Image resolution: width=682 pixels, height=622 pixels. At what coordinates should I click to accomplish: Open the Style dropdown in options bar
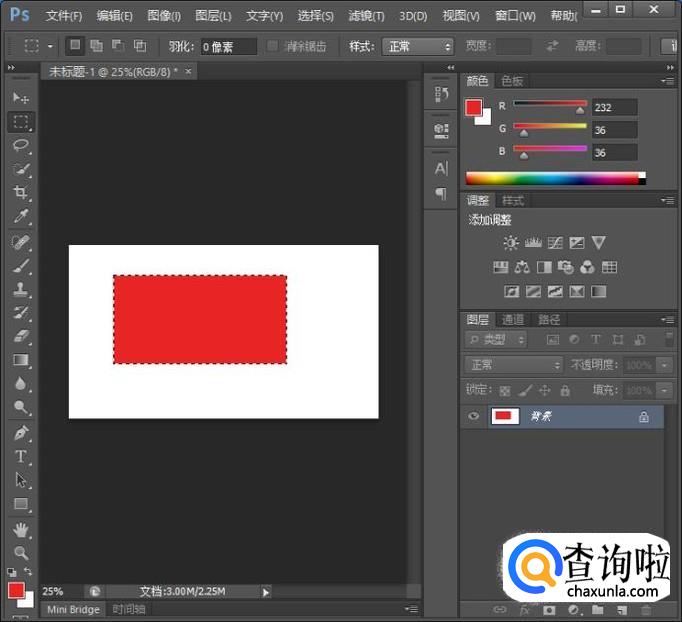pyautogui.click(x=417, y=47)
